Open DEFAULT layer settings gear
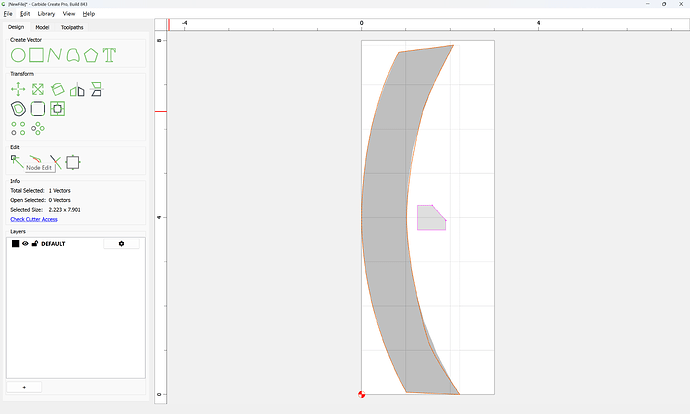690x414 pixels. coord(121,244)
